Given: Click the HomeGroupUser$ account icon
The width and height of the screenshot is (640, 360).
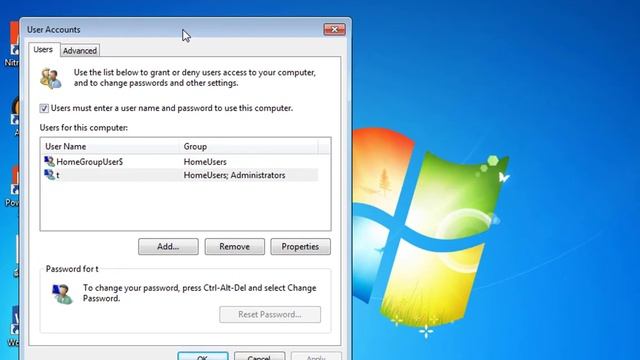Looking at the screenshot, I should [x=49, y=161].
